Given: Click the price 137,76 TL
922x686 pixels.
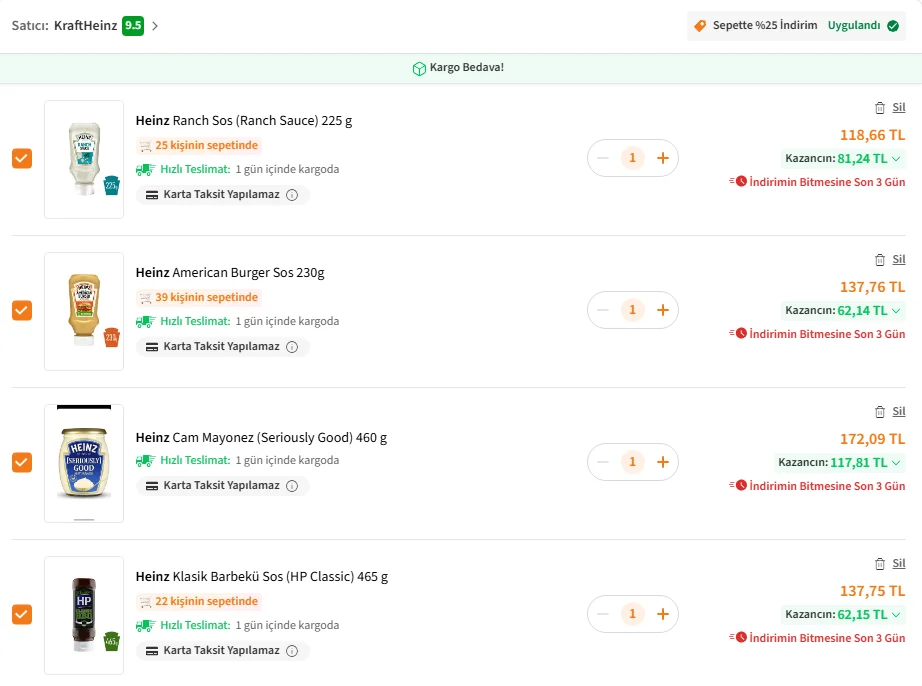Looking at the screenshot, I should click(x=873, y=287).
